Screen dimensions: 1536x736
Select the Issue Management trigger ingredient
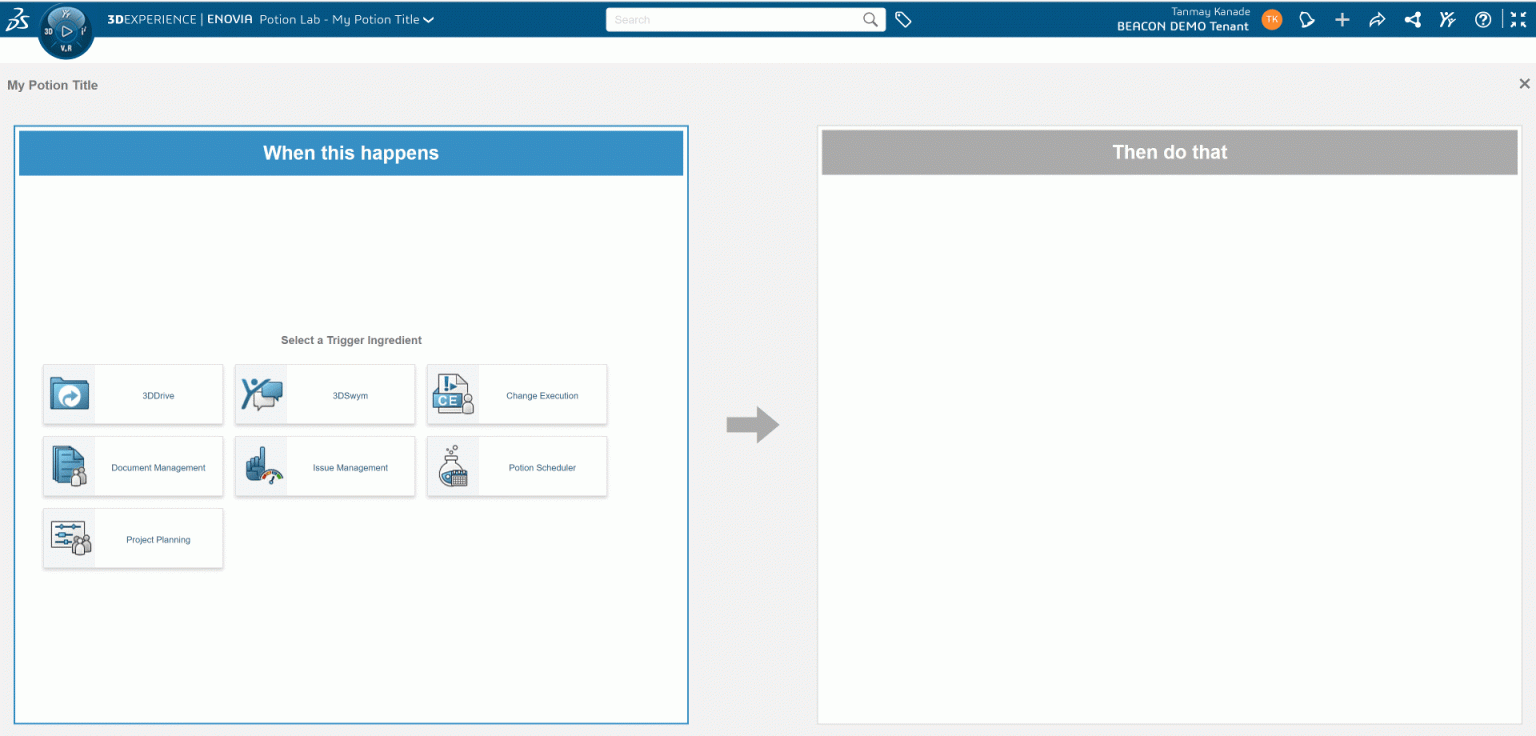click(325, 467)
